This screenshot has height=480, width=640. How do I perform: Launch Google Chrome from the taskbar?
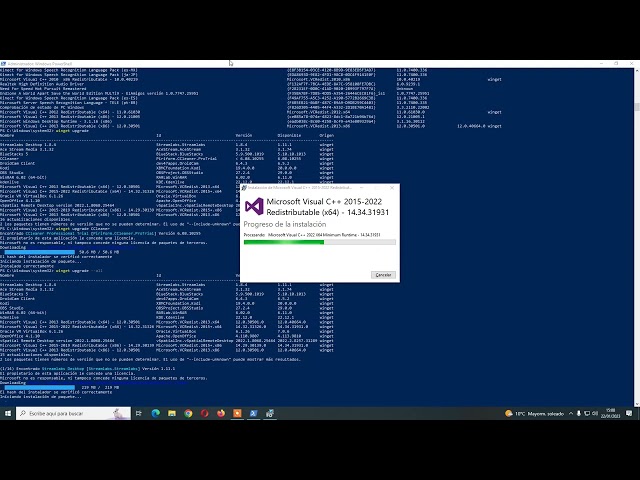pos(188,413)
